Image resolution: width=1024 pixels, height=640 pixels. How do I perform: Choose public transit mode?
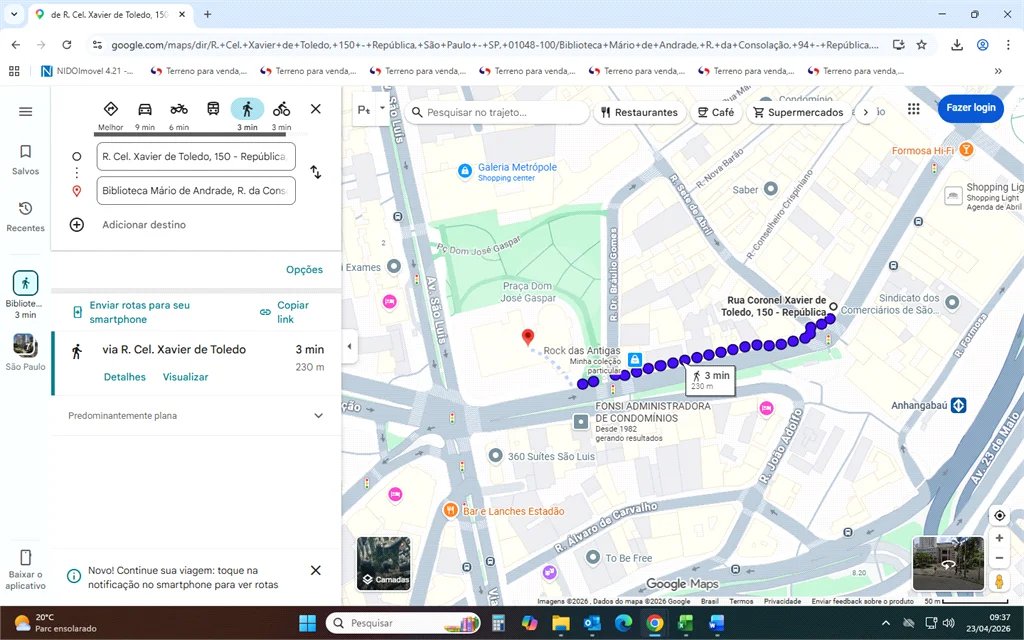[213, 109]
